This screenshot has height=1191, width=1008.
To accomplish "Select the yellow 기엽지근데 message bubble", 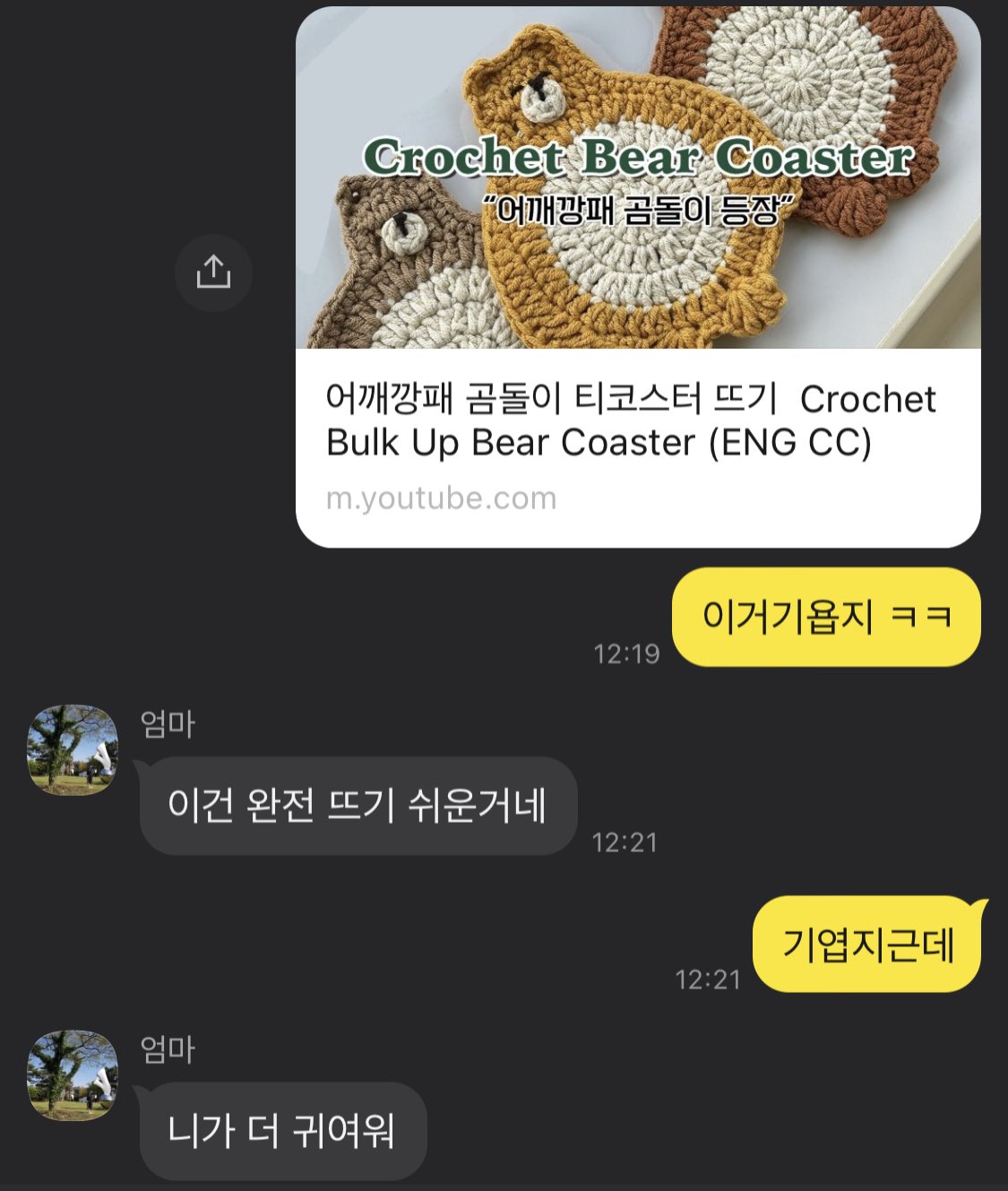I will coord(867,945).
